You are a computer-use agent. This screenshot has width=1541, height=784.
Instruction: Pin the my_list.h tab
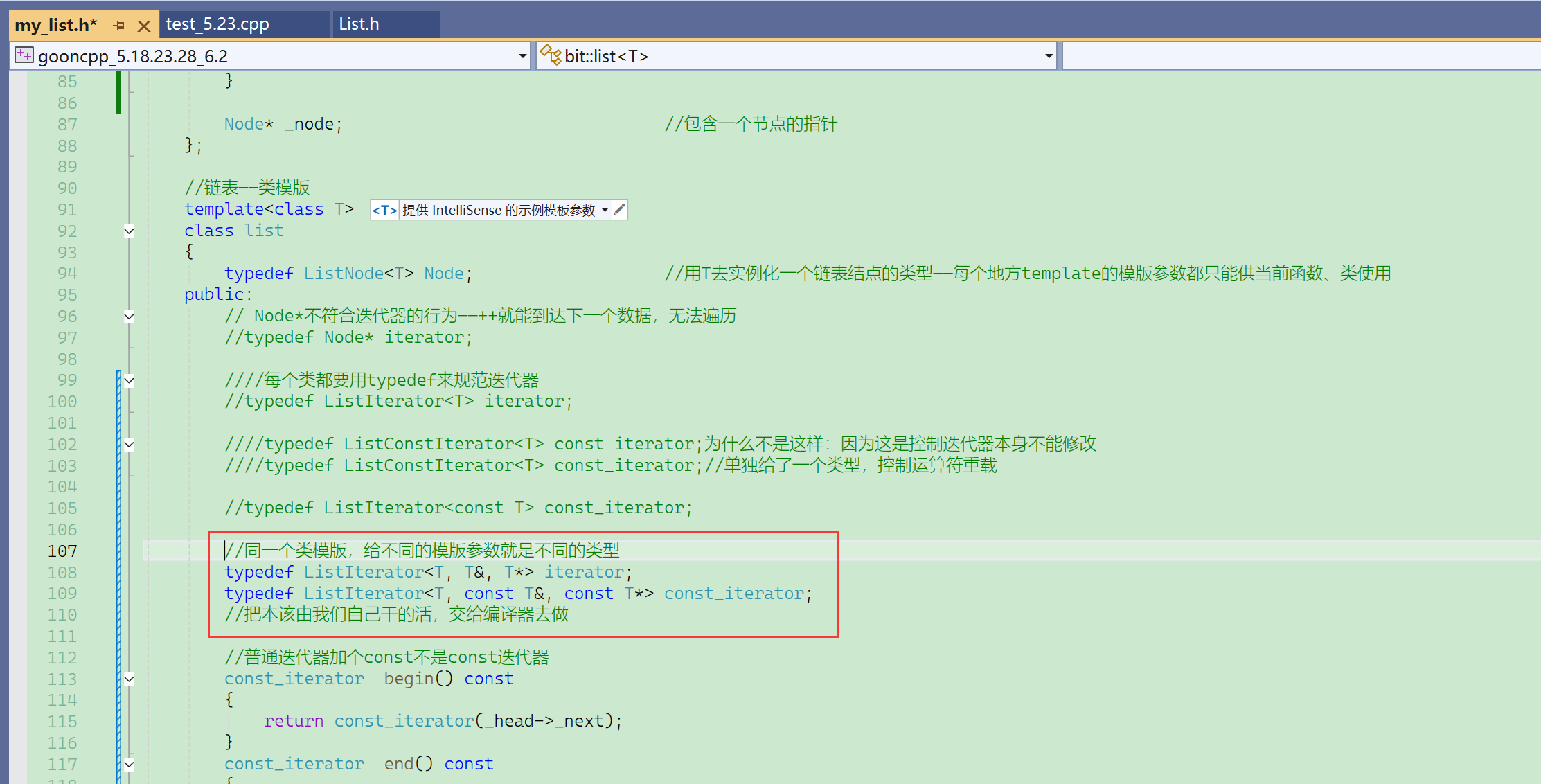(119, 26)
